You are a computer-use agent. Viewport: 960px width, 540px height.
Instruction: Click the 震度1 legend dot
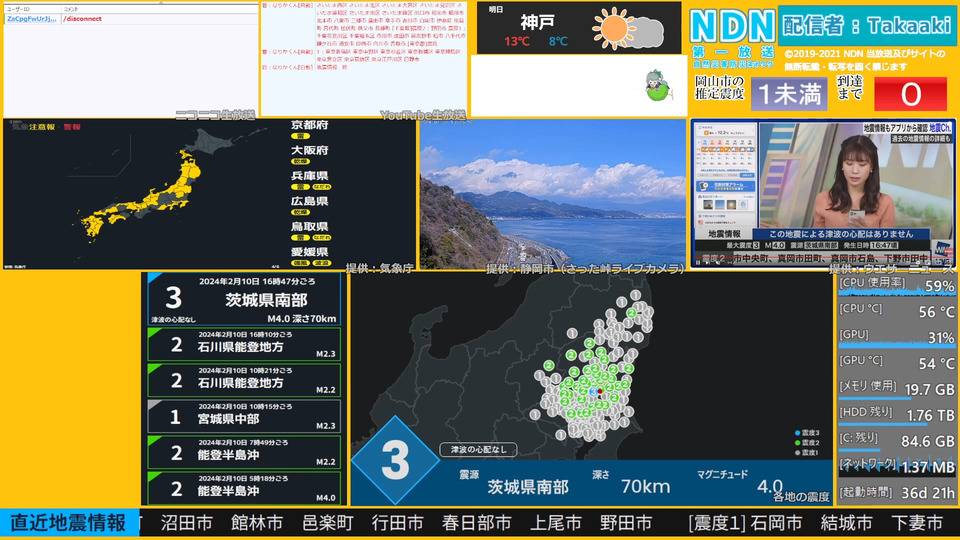(797, 452)
